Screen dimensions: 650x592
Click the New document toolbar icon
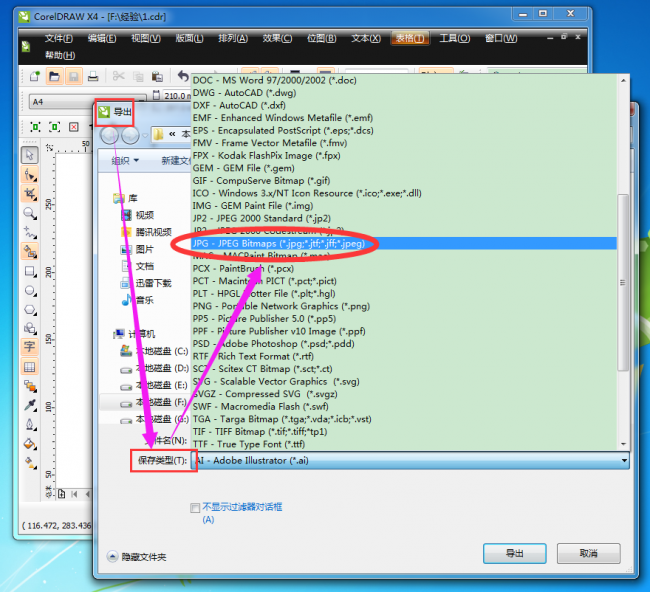(x=34, y=76)
